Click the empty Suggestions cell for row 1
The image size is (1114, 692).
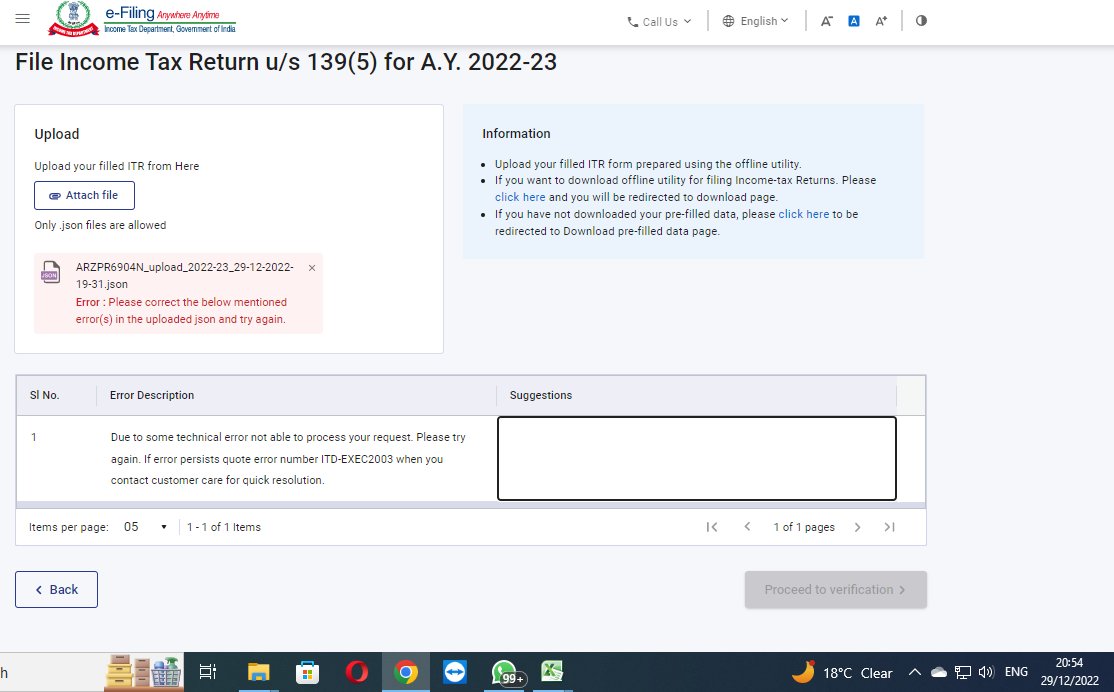click(697, 458)
